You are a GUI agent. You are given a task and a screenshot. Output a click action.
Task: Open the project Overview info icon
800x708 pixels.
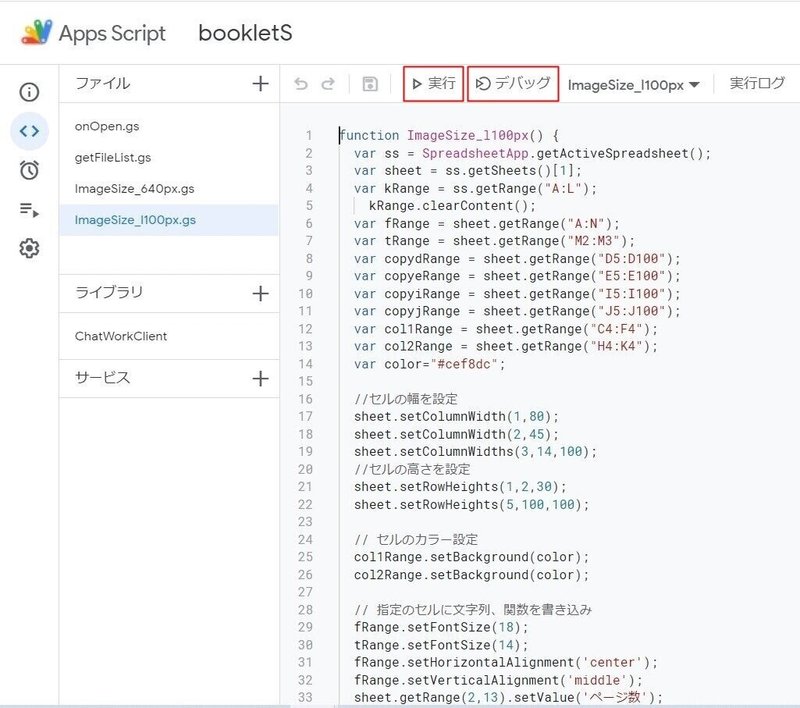pos(29,92)
